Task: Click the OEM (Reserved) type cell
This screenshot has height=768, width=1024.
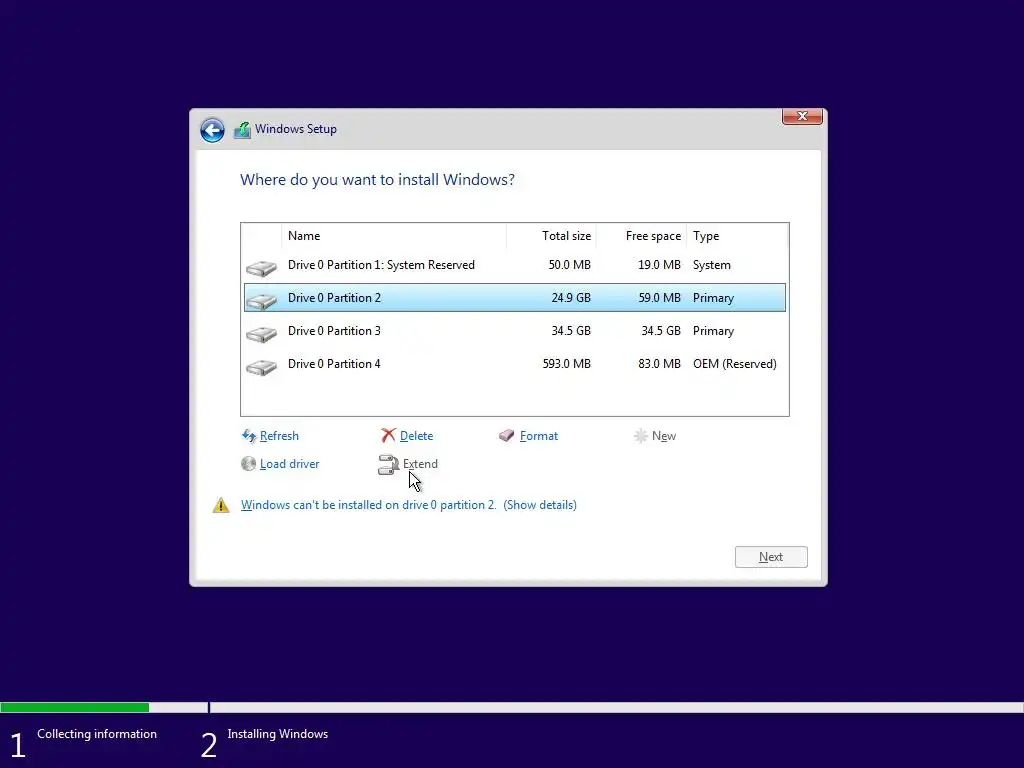Action: (735, 364)
